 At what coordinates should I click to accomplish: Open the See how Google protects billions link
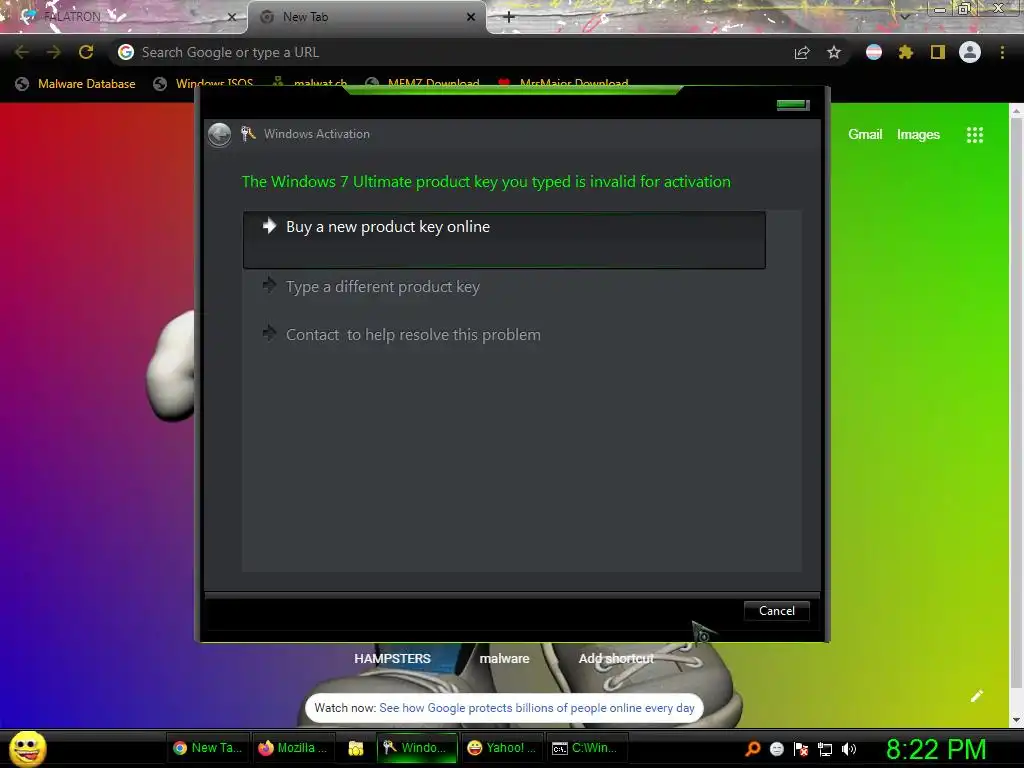[x=536, y=708]
